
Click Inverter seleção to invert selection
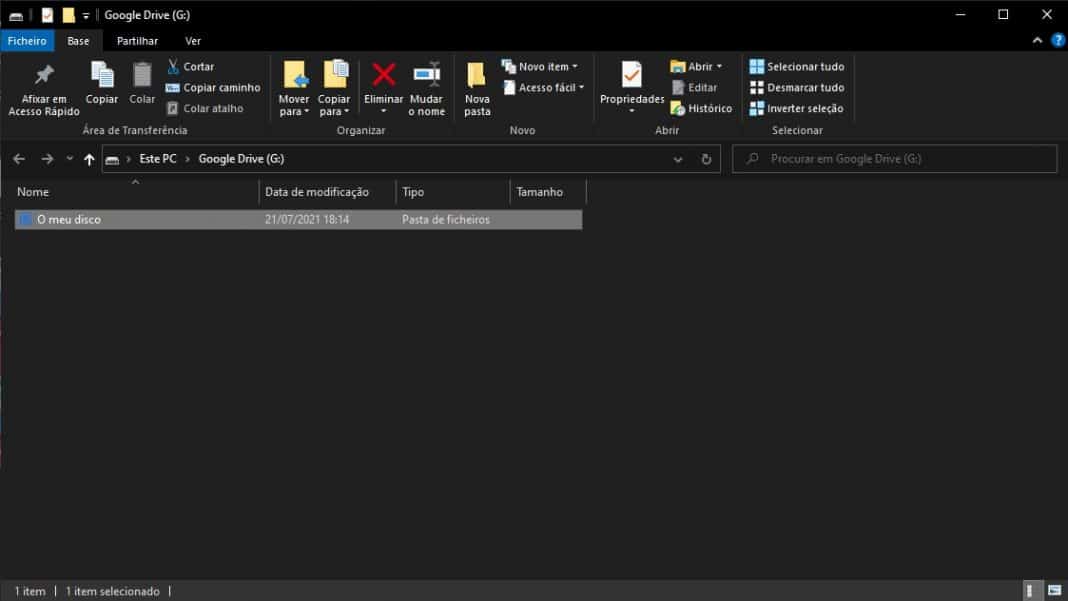[797, 108]
